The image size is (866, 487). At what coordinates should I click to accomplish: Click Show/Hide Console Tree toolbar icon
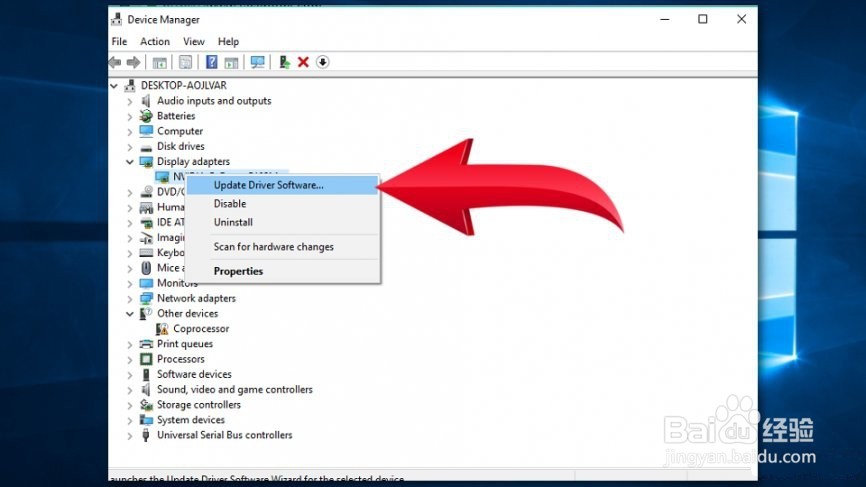click(x=160, y=62)
